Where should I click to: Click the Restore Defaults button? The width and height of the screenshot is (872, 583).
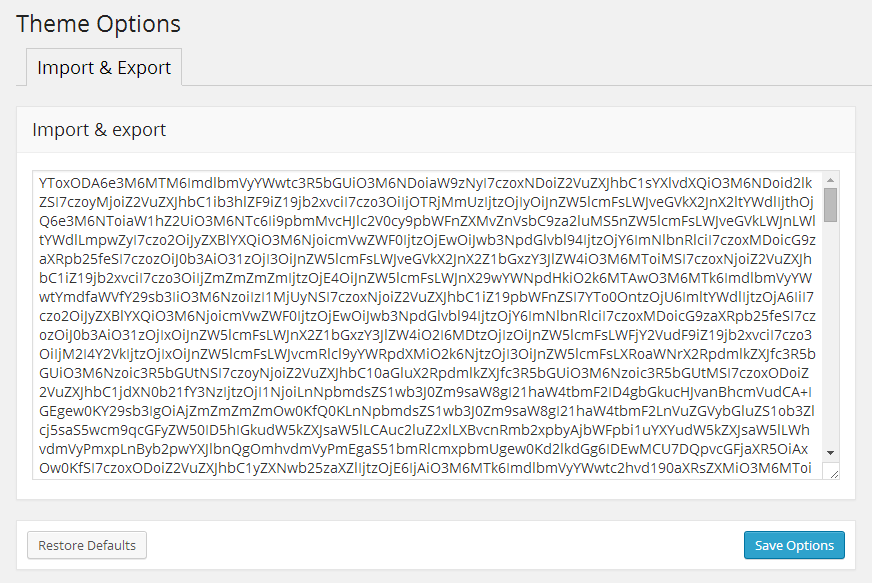[87, 545]
